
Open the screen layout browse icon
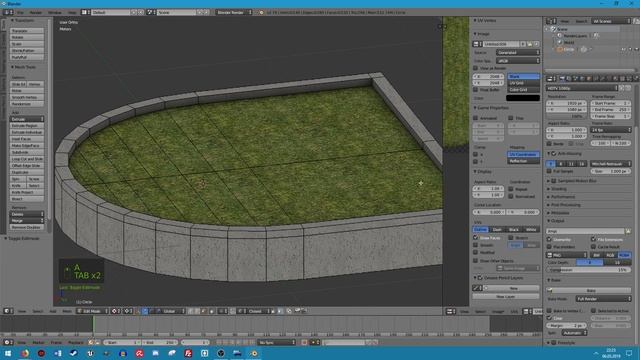[86, 12]
